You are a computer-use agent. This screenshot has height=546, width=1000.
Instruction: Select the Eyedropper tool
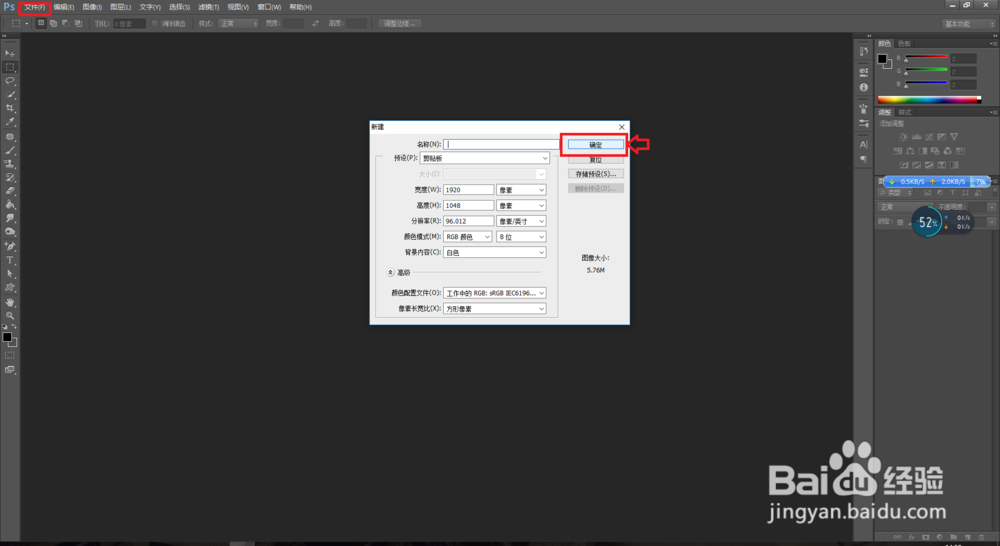[x=10, y=122]
